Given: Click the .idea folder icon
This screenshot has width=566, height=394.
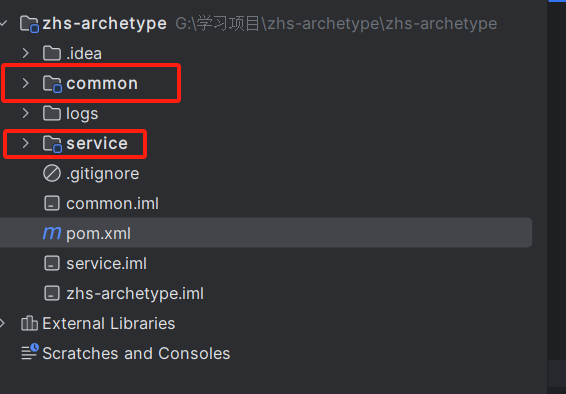Looking at the screenshot, I should click(x=52, y=53).
